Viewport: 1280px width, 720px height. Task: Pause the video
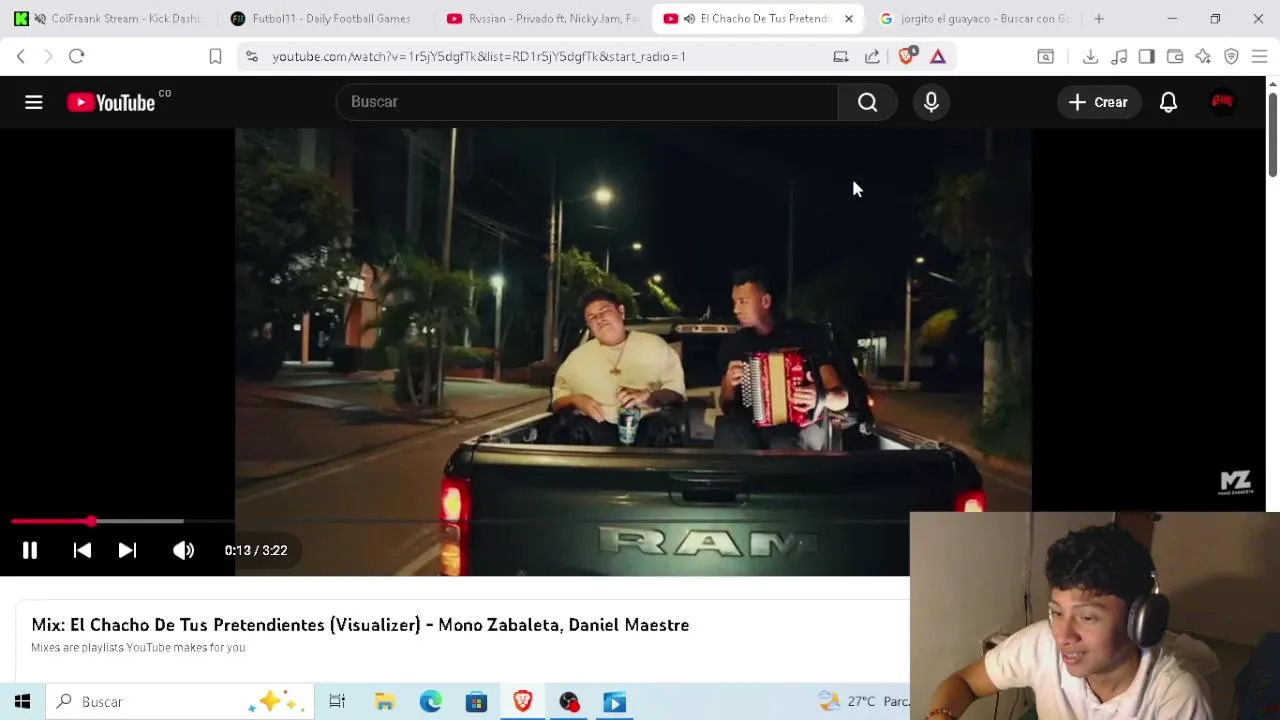(x=30, y=550)
